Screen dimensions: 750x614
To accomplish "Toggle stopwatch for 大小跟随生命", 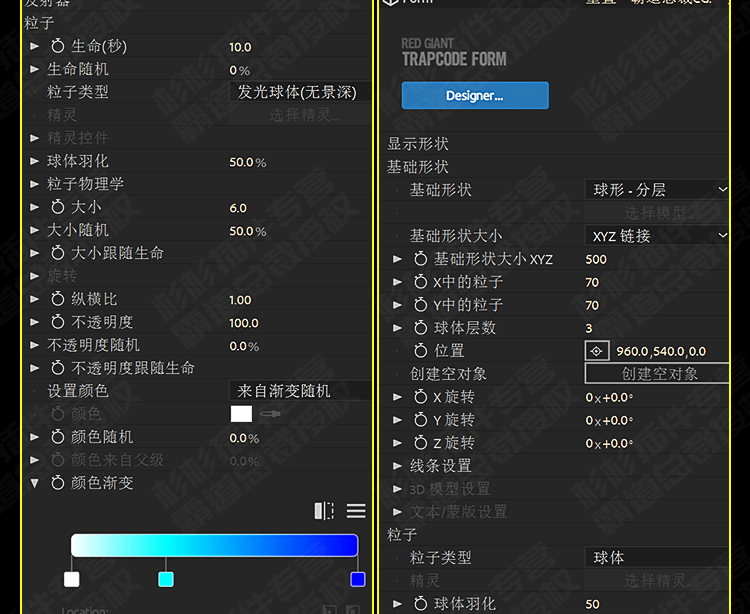I will [58, 253].
